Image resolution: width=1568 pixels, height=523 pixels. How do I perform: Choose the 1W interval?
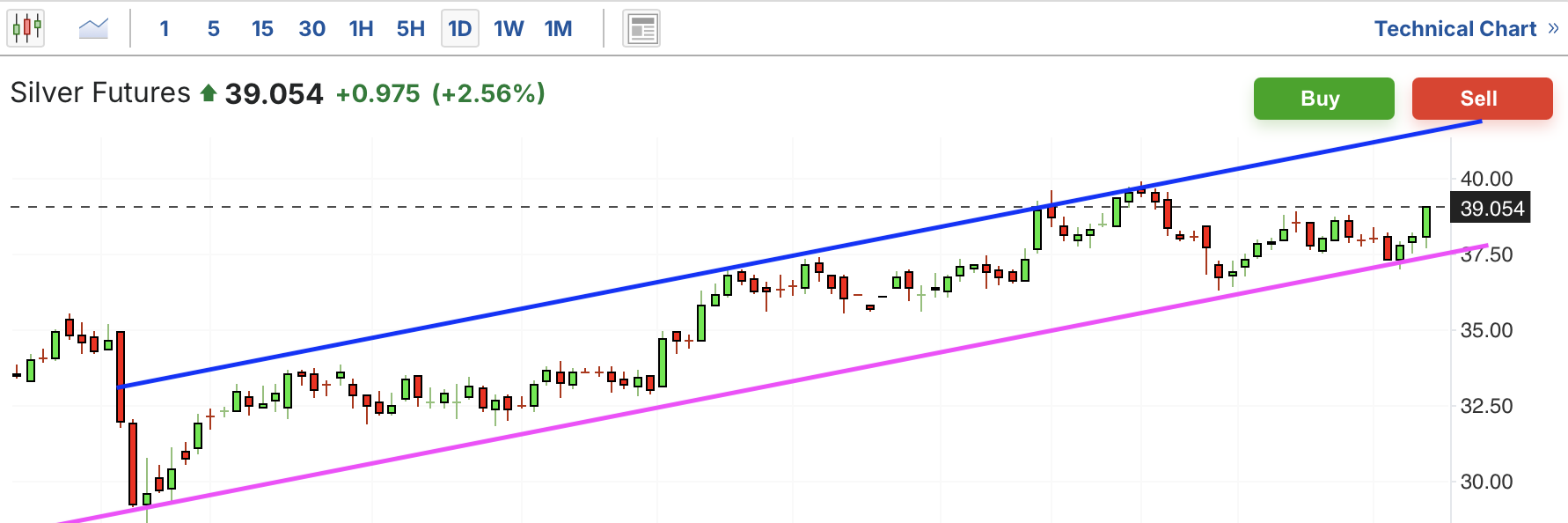[x=509, y=29]
